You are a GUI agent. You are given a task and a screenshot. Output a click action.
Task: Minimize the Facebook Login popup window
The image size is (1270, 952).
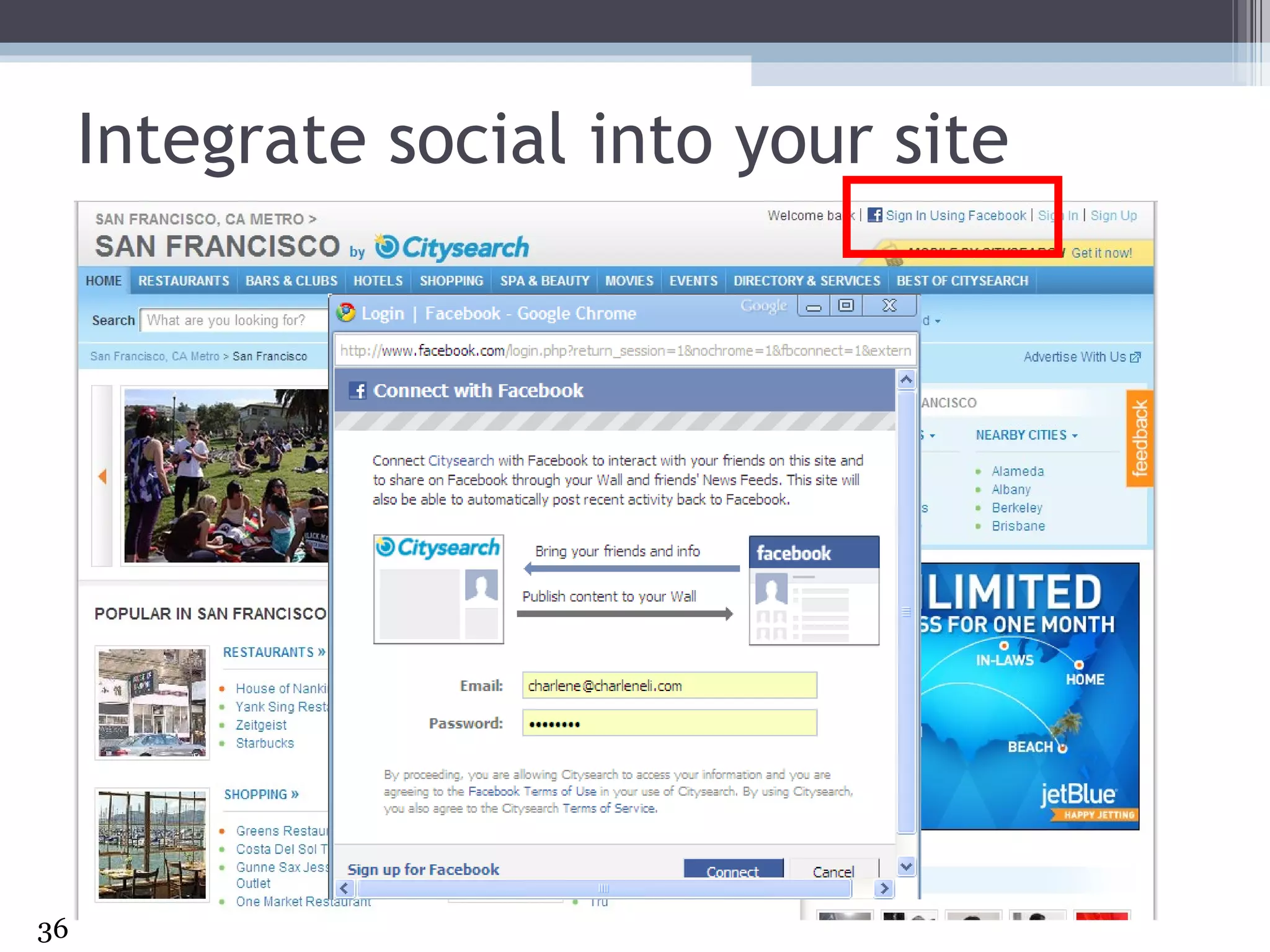(814, 306)
